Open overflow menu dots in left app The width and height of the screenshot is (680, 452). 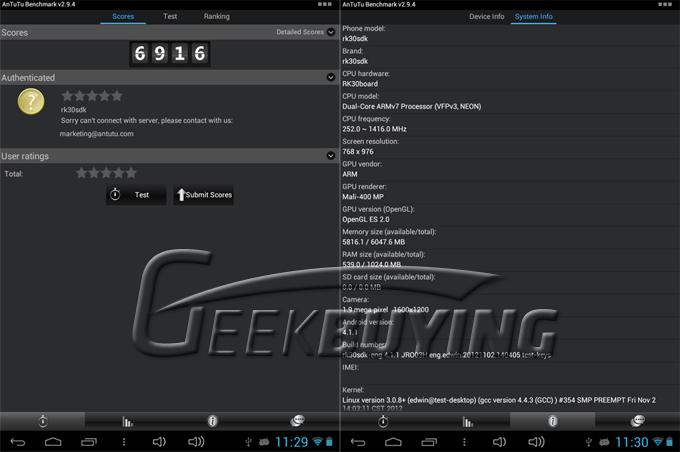(324, 4)
